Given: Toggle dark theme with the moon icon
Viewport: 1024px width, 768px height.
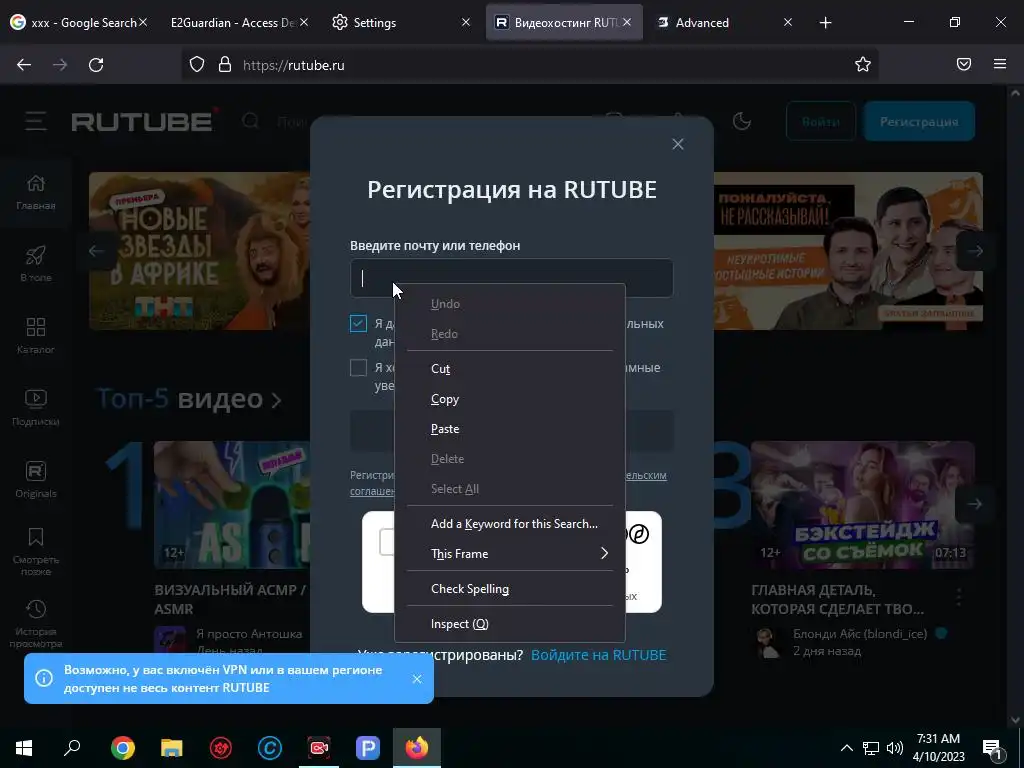Looking at the screenshot, I should [x=741, y=121].
